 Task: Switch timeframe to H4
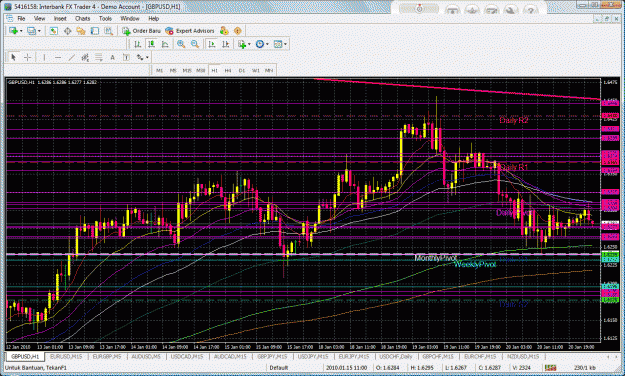pyautogui.click(x=228, y=71)
